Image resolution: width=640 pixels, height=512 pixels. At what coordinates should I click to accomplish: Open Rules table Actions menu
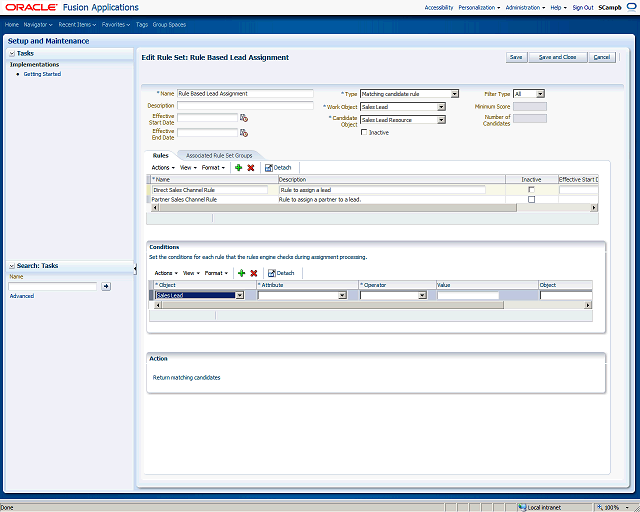[x=163, y=168]
